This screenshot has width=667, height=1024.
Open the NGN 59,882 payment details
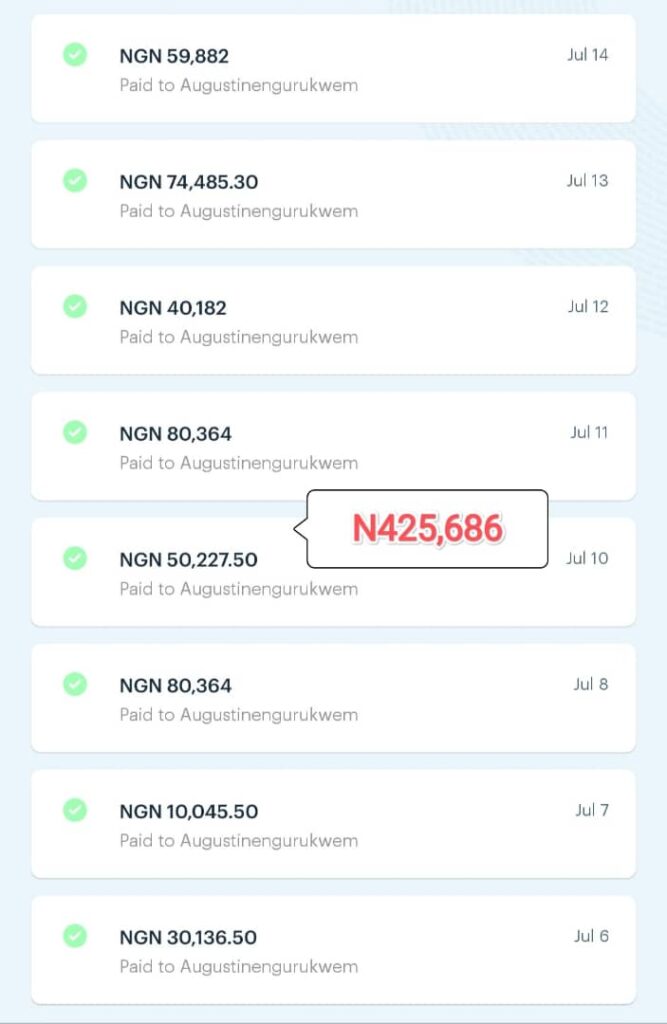333,69
